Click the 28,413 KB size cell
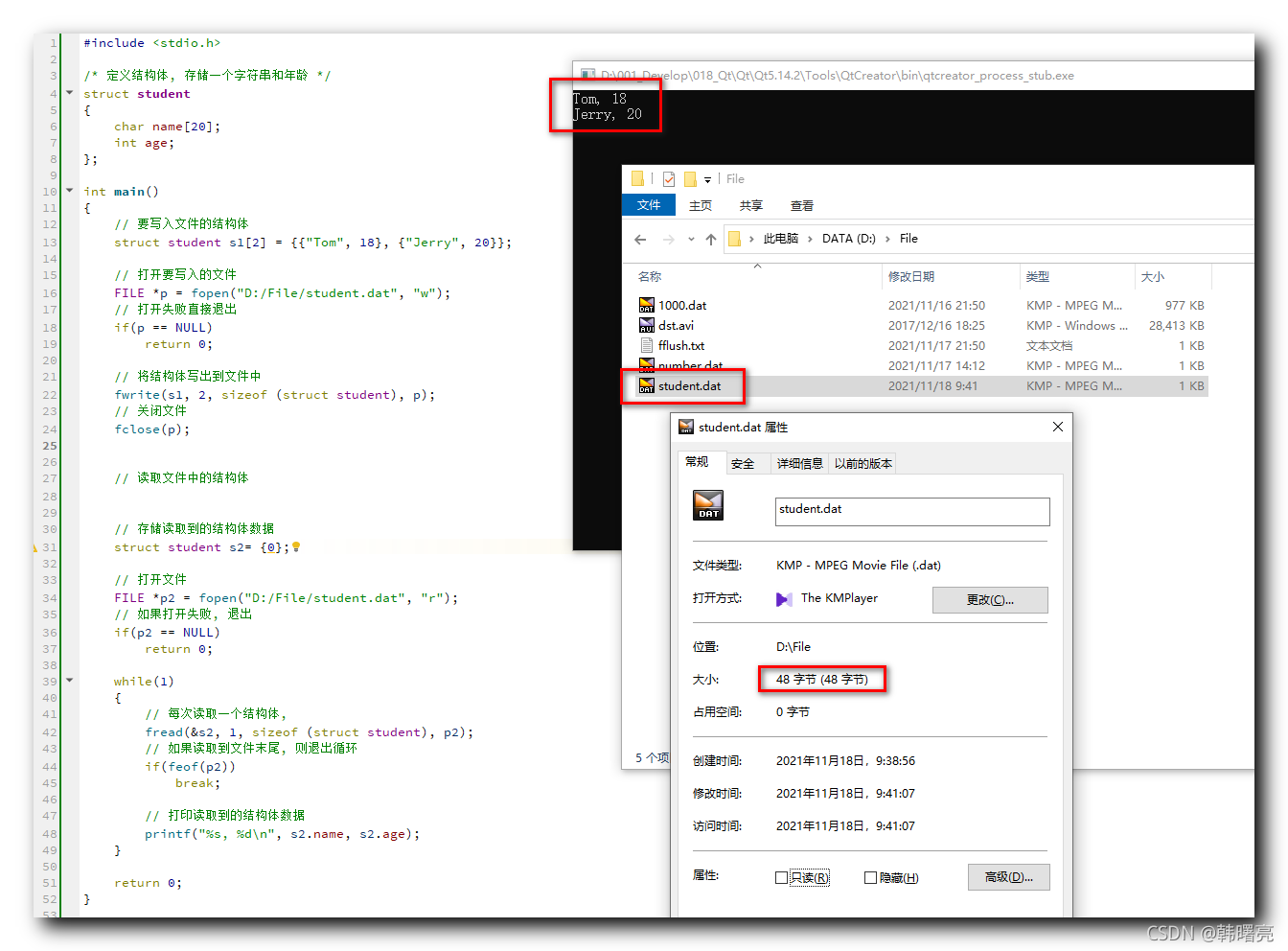 pos(1177,326)
